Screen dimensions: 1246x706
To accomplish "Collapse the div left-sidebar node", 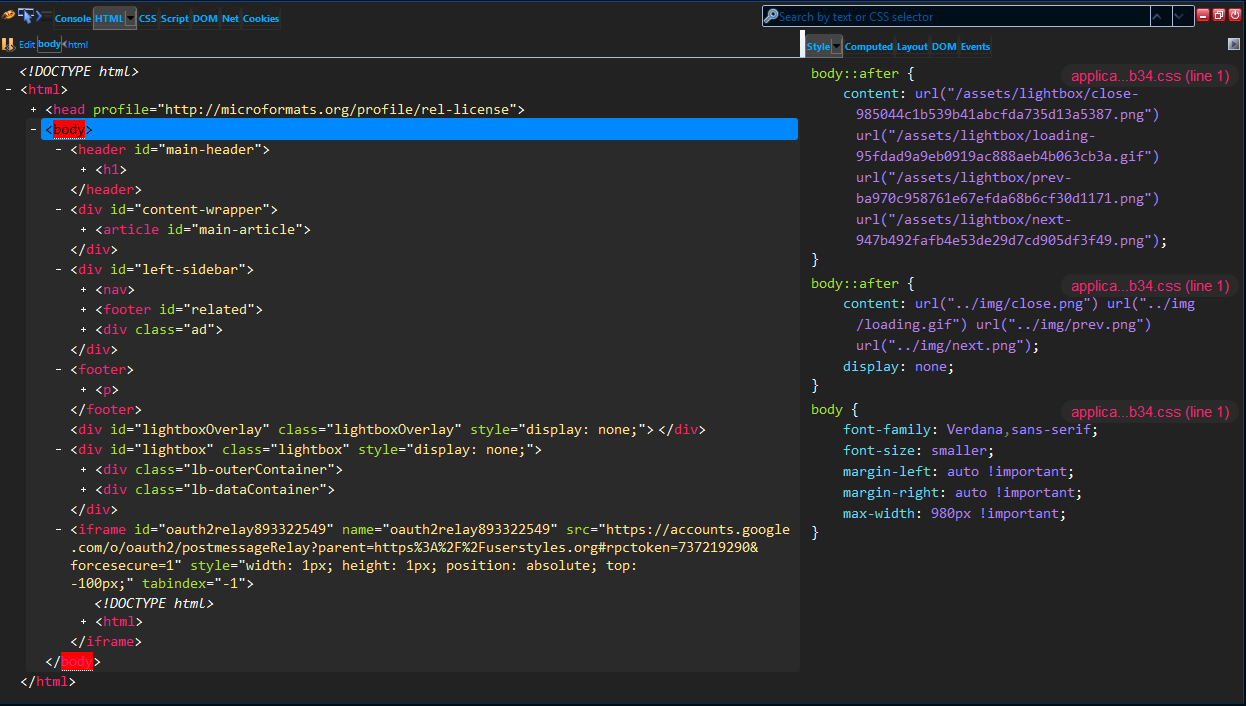I will tap(59, 270).
